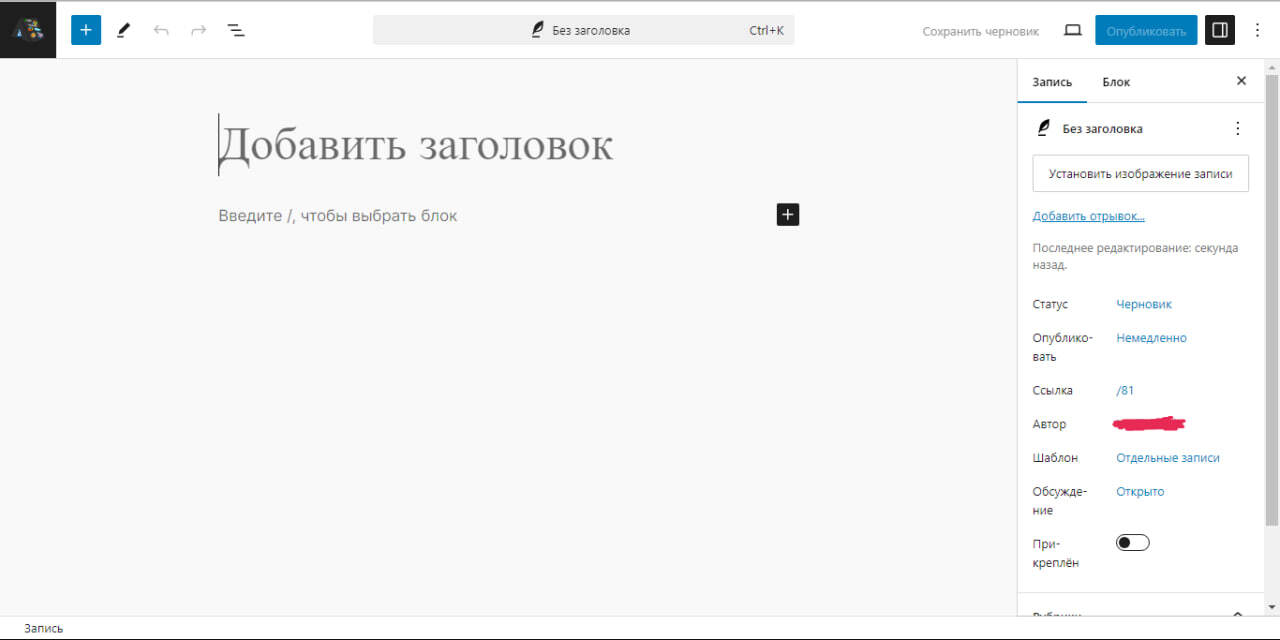The width and height of the screenshot is (1280, 640).
Task: Open three-dot actions menu beside "Без заголовка"
Action: (1238, 128)
